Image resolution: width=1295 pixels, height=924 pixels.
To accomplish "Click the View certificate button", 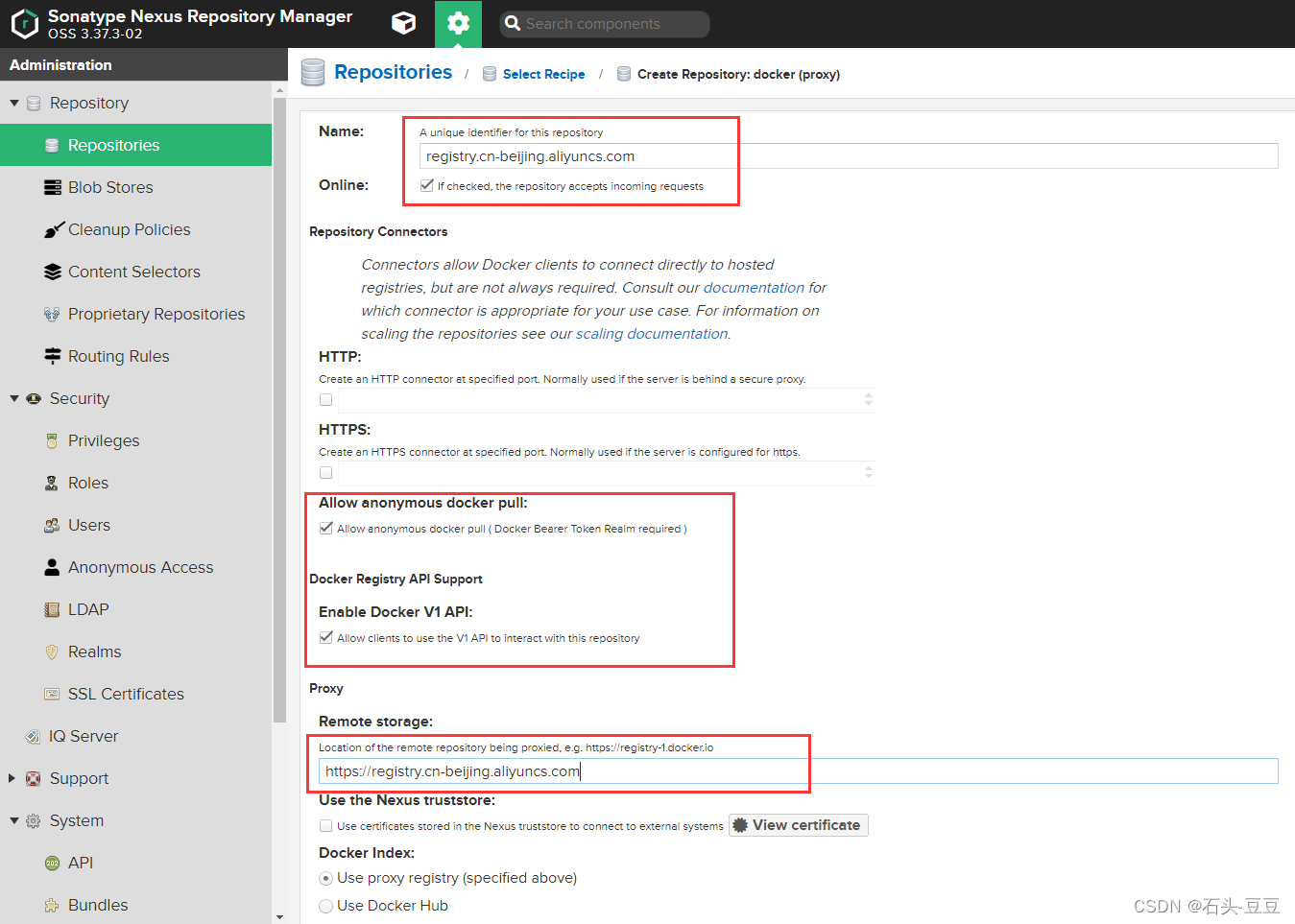I will click(x=799, y=825).
